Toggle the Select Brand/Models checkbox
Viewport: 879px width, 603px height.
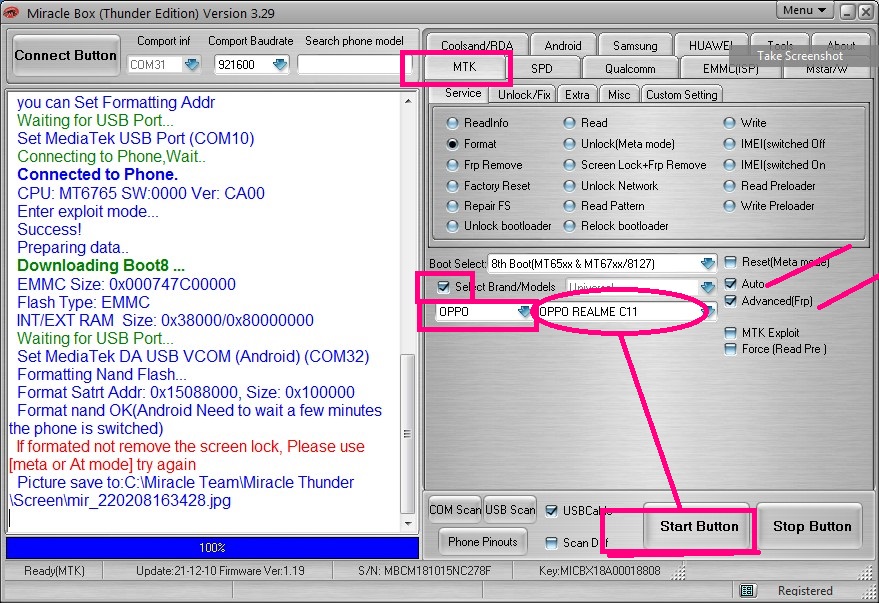tap(443, 287)
